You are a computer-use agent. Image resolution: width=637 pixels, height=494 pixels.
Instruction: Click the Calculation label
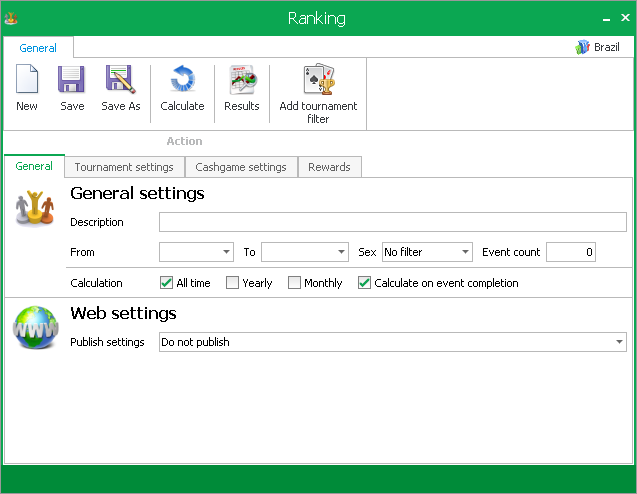click(x=96, y=283)
